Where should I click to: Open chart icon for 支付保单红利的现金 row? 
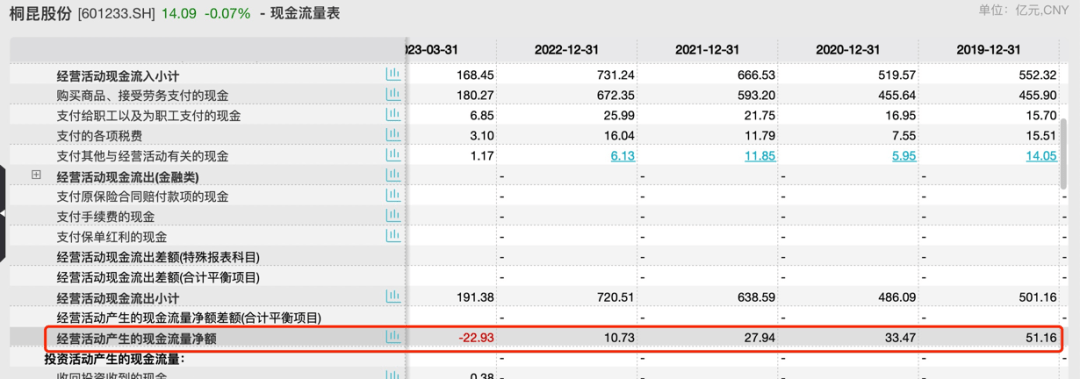coord(393,236)
